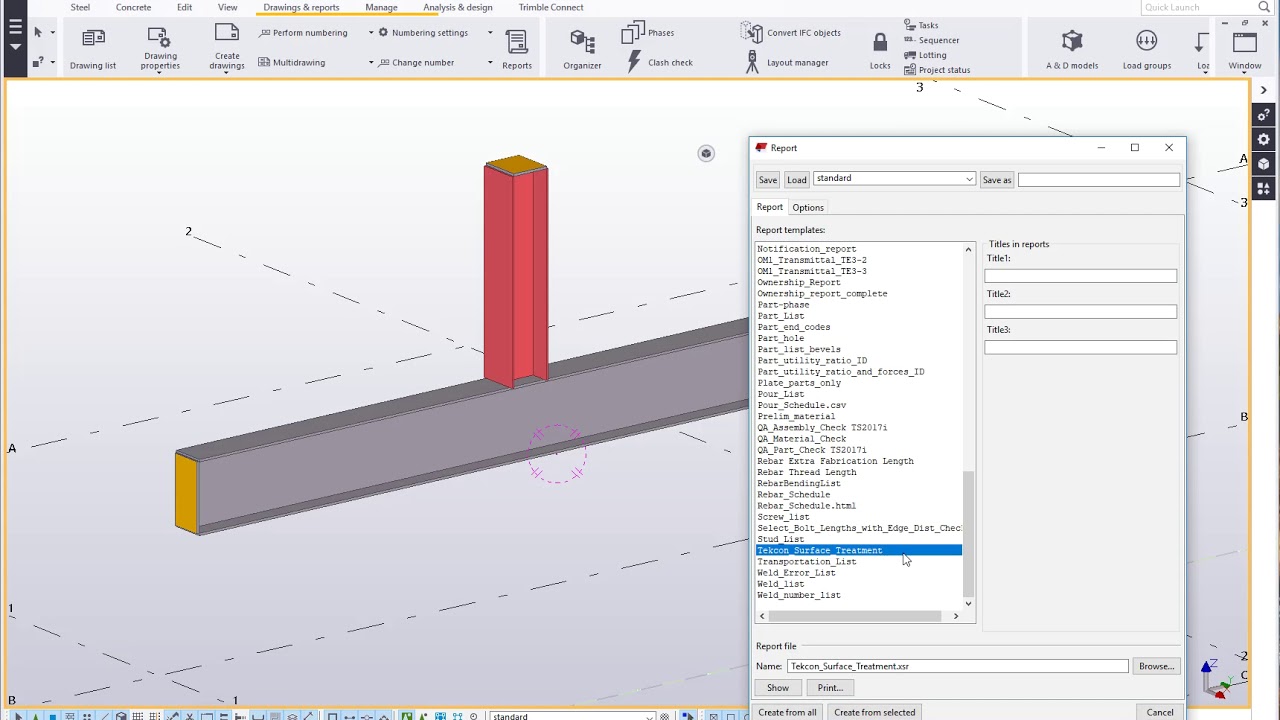Open Load groups
Image resolution: width=1280 pixels, height=720 pixels.
point(1147,48)
